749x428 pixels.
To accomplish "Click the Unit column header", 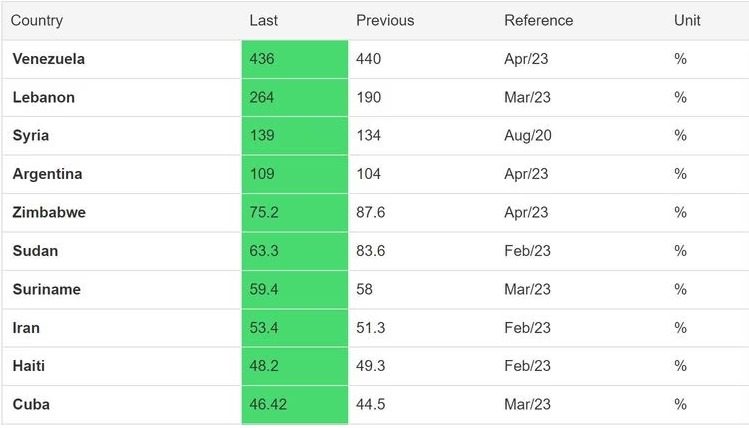I will pos(687,20).
